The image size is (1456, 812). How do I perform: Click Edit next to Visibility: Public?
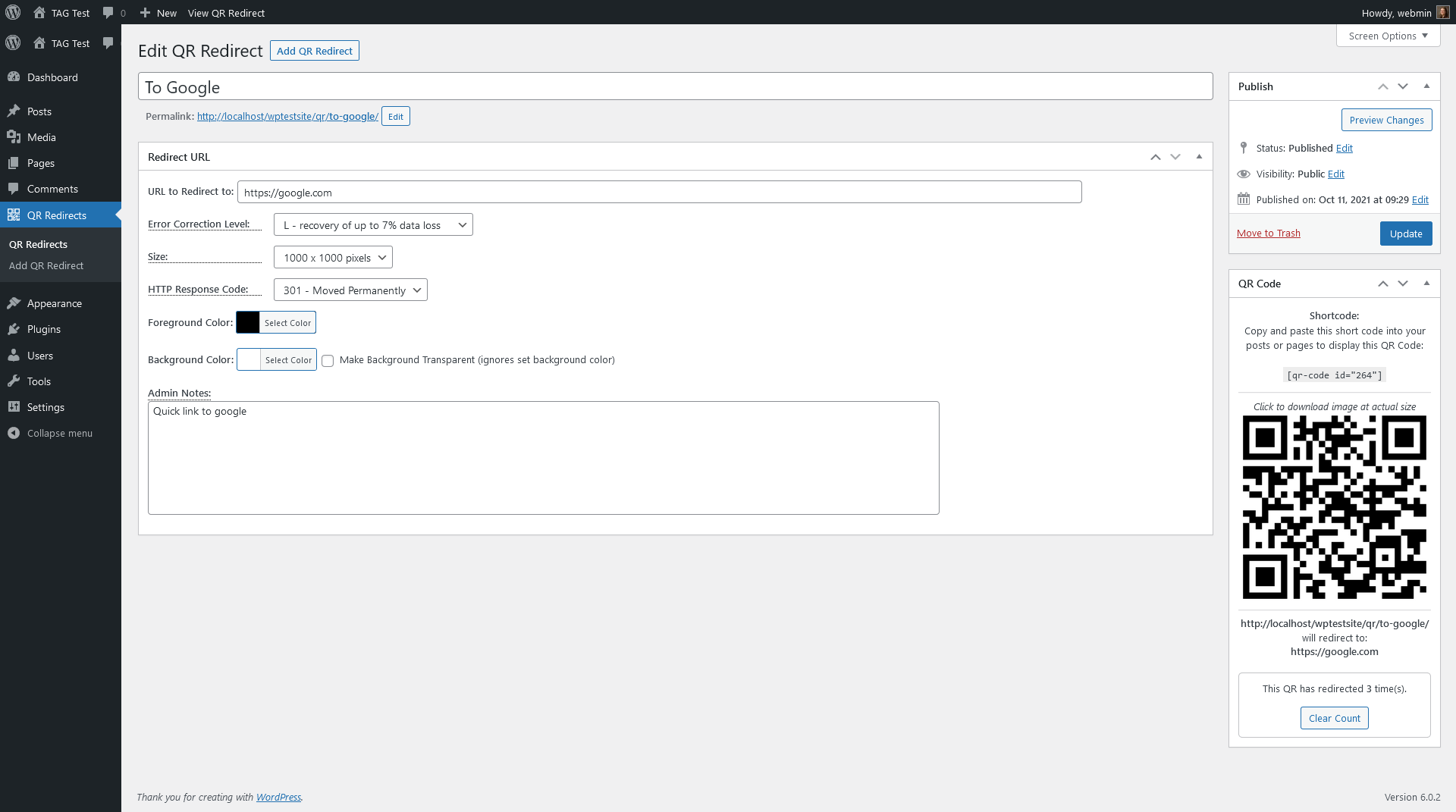1335,174
